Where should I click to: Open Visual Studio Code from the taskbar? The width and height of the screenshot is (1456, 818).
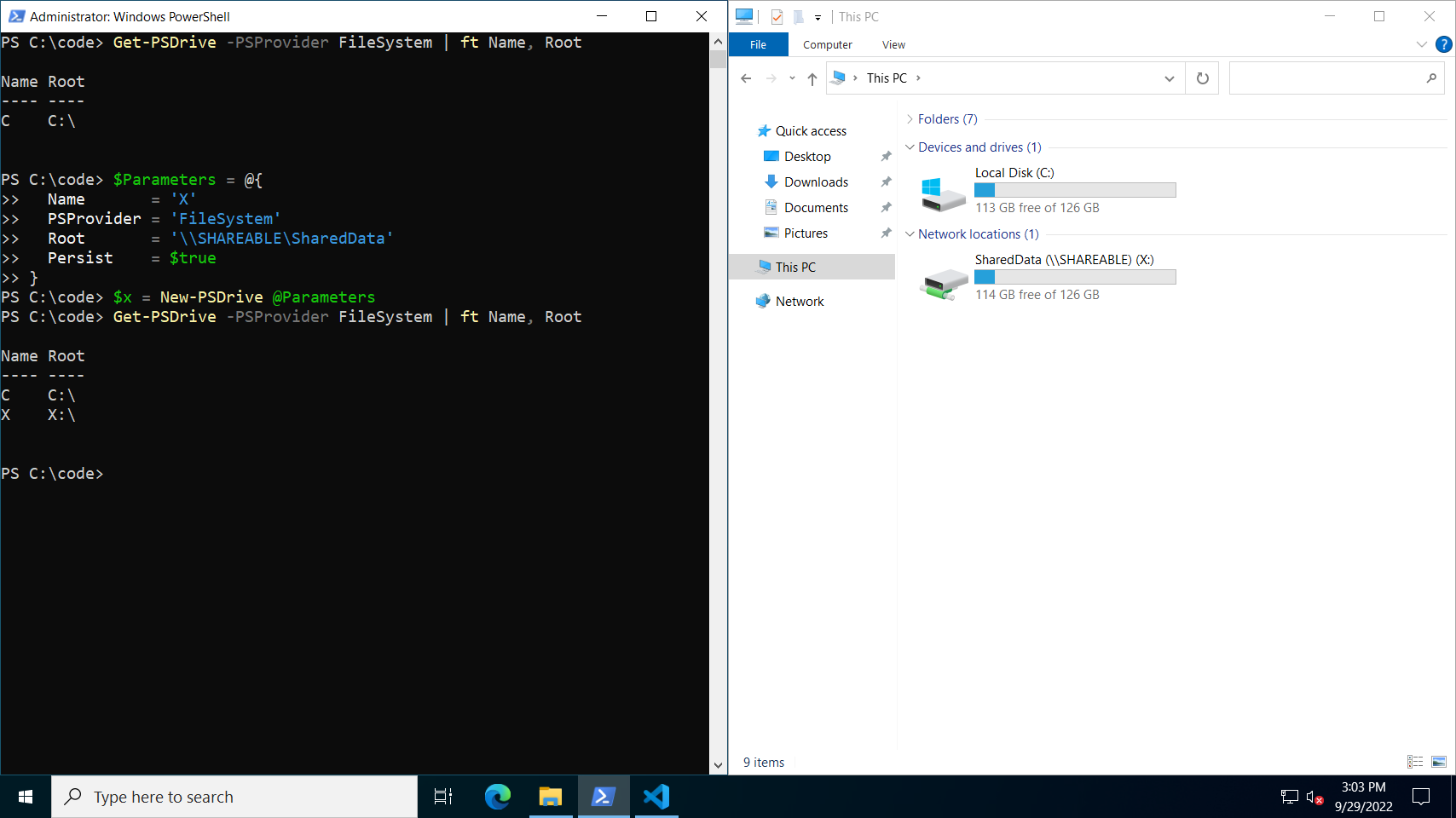[656, 796]
